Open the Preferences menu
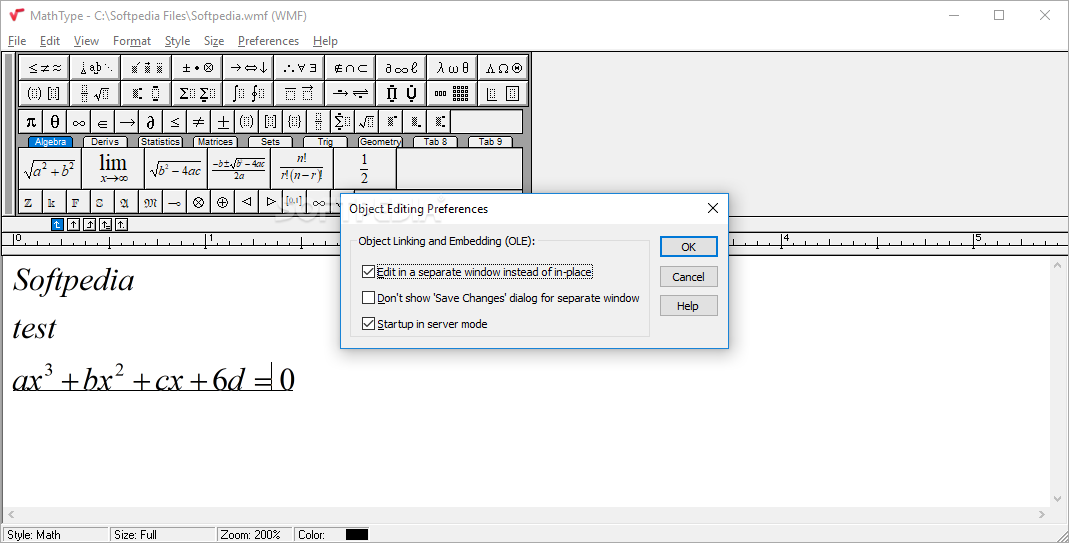Image resolution: width=1069 pixels, height=543 pixels. (x=268, y=41)
